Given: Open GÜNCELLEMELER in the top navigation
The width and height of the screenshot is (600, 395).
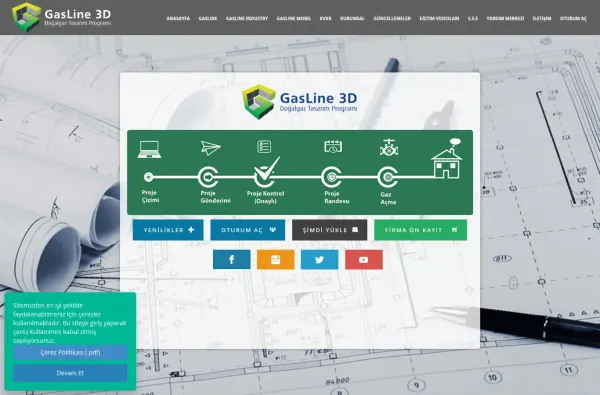Looking at the screenshot, I should tap(392, 18).
